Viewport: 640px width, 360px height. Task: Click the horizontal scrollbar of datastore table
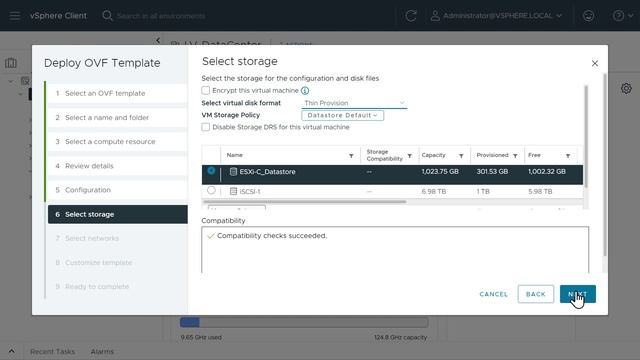304,202
